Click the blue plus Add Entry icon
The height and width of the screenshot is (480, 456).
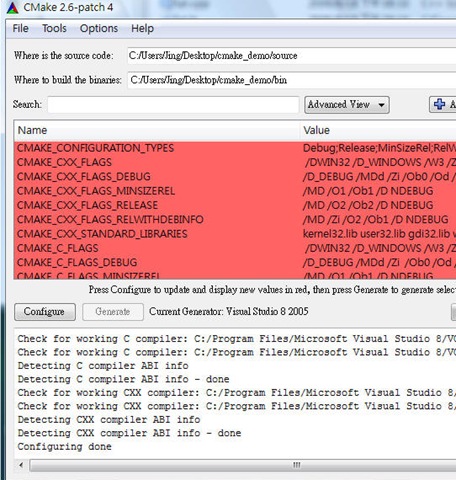(439, 104)
